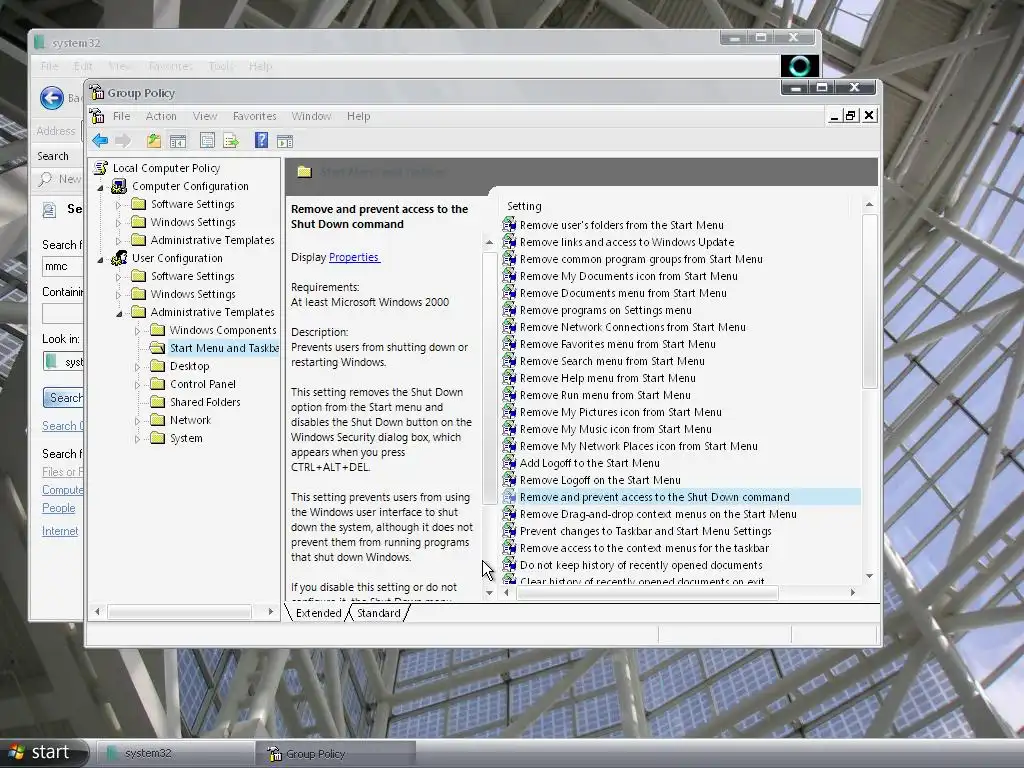Screen dimensions: 1024x768
Task: Click the console tree scroll right arrow
Action: (270, 612)
